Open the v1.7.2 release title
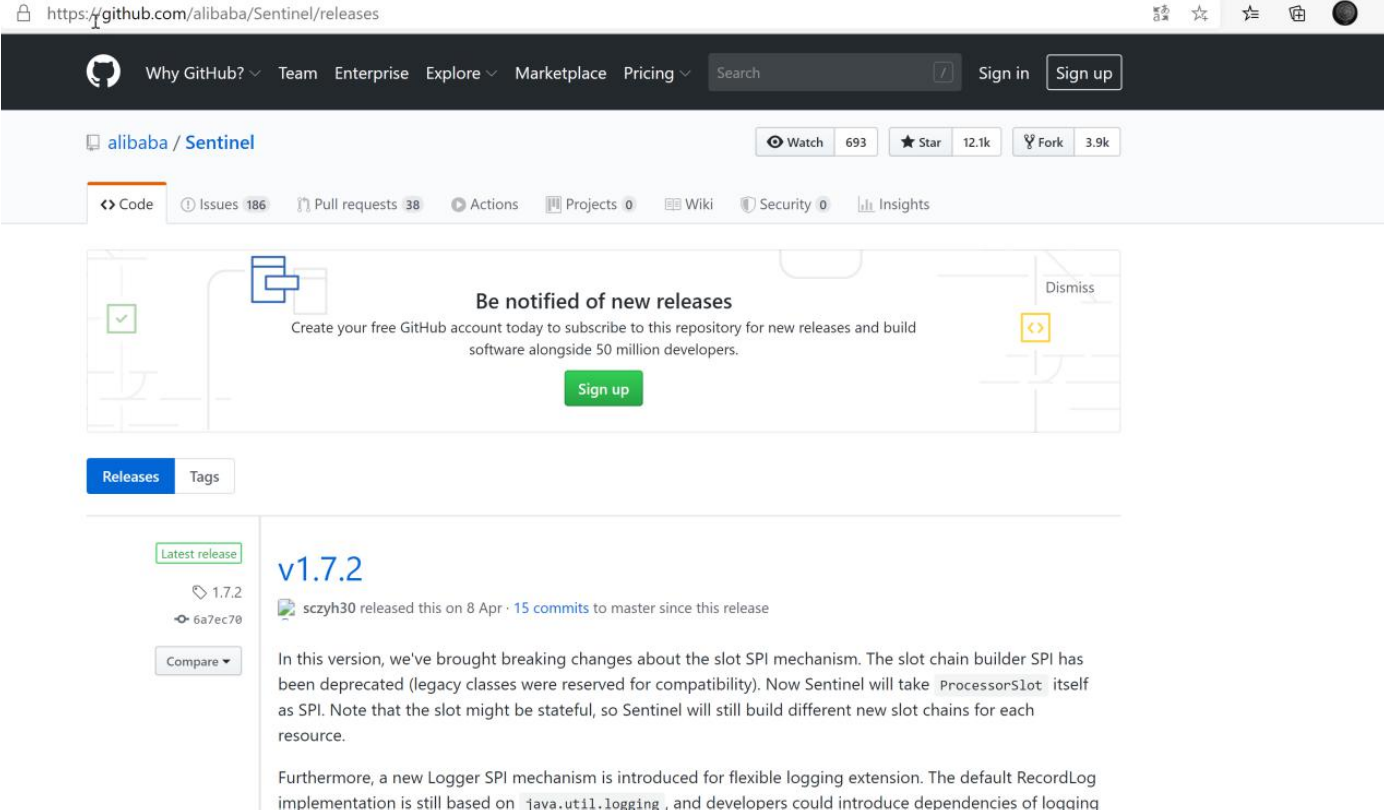The width and height of the screenshot is (1384, 810). pyautogui.click(x=320, y=569)
